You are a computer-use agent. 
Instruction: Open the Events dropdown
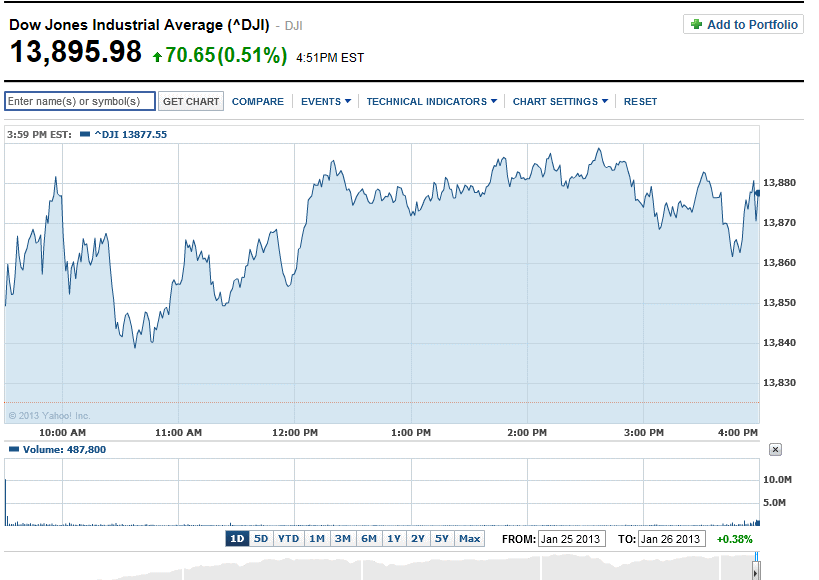(x=326, y=101)
